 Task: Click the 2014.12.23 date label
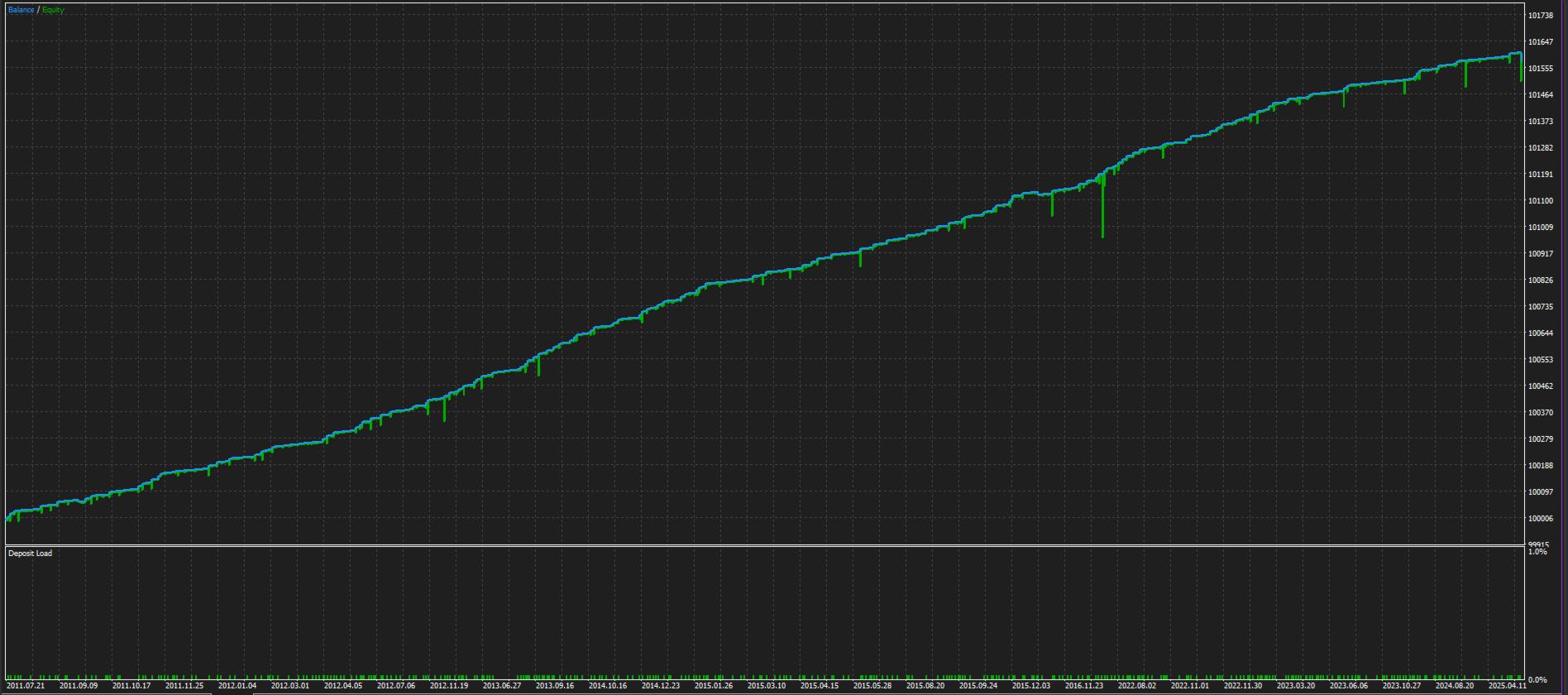(661, 686)
